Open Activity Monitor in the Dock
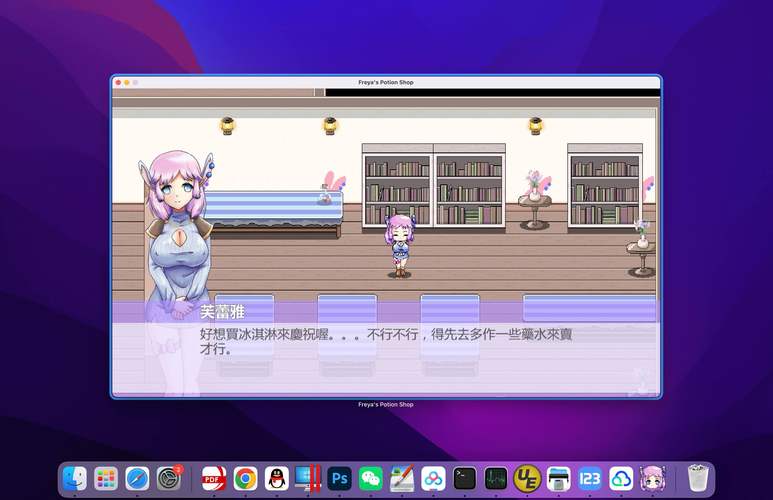 496,478
